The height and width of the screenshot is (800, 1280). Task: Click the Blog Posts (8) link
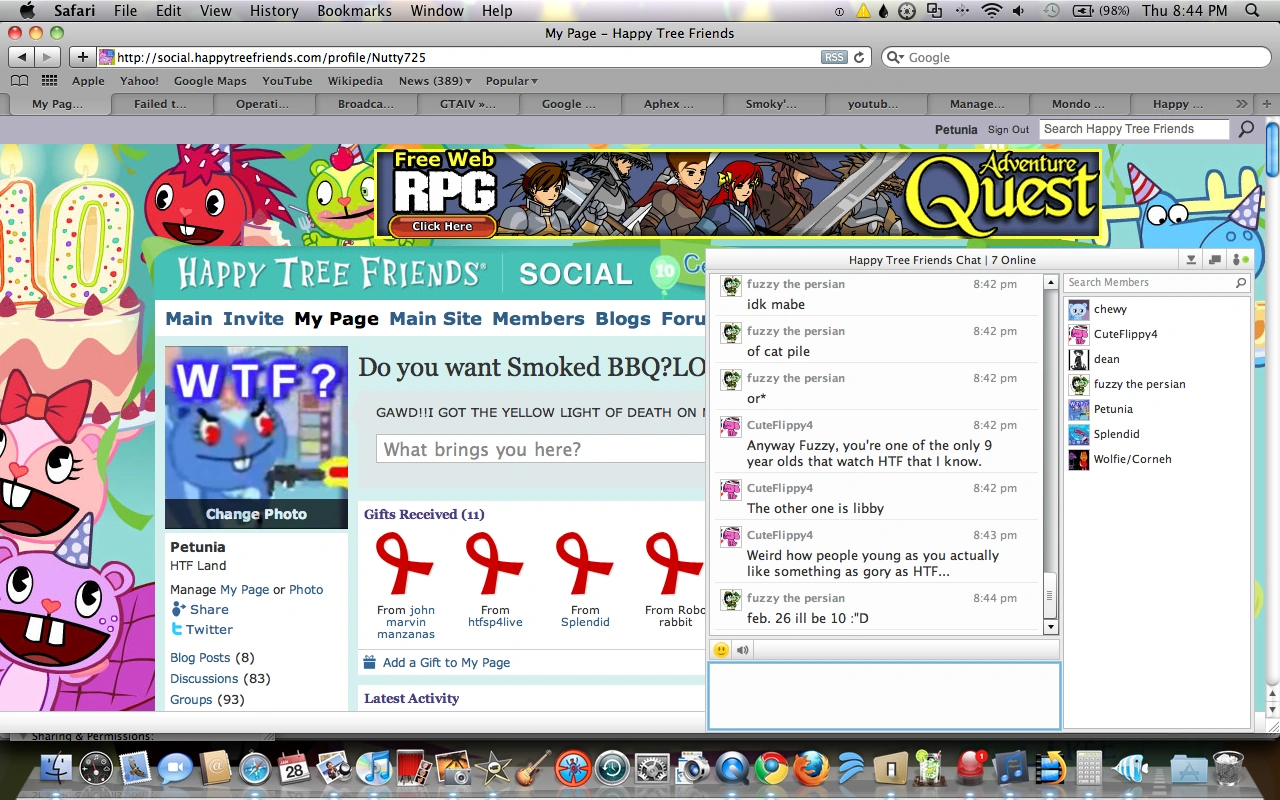click(212, 657)
